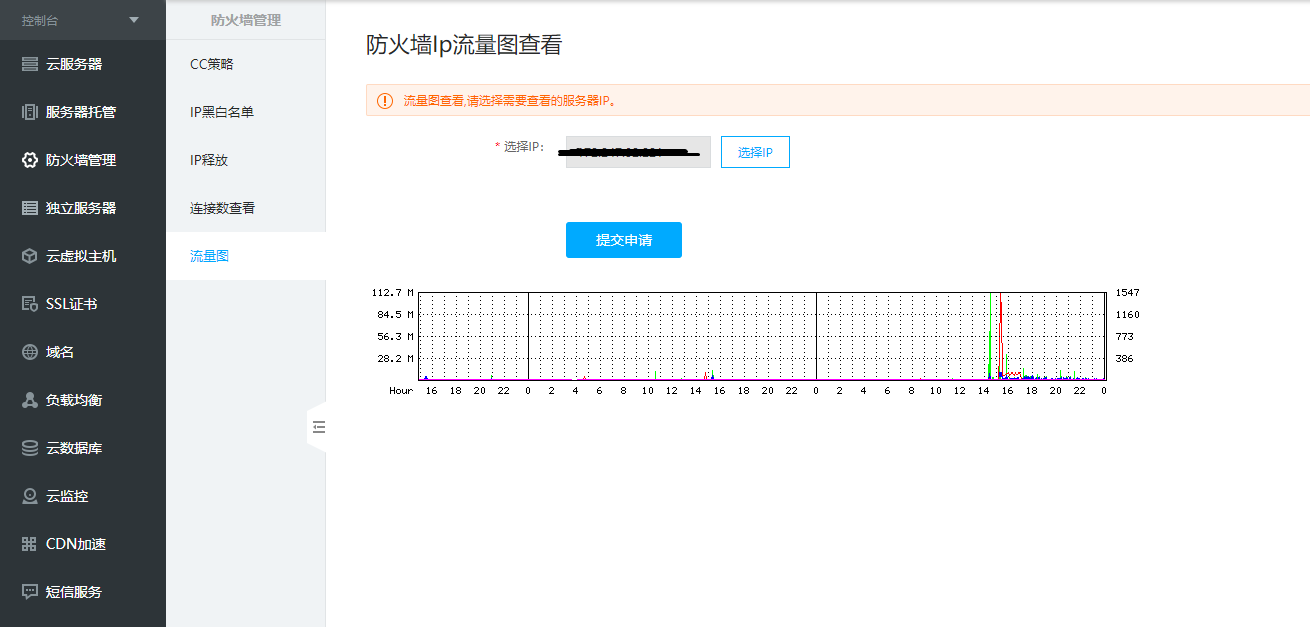The height and width of the screenshot is (627, 1310).
Task: Click the 服务器托管 hosting icon
Action: pyautogui.click(x=30, y=112)
